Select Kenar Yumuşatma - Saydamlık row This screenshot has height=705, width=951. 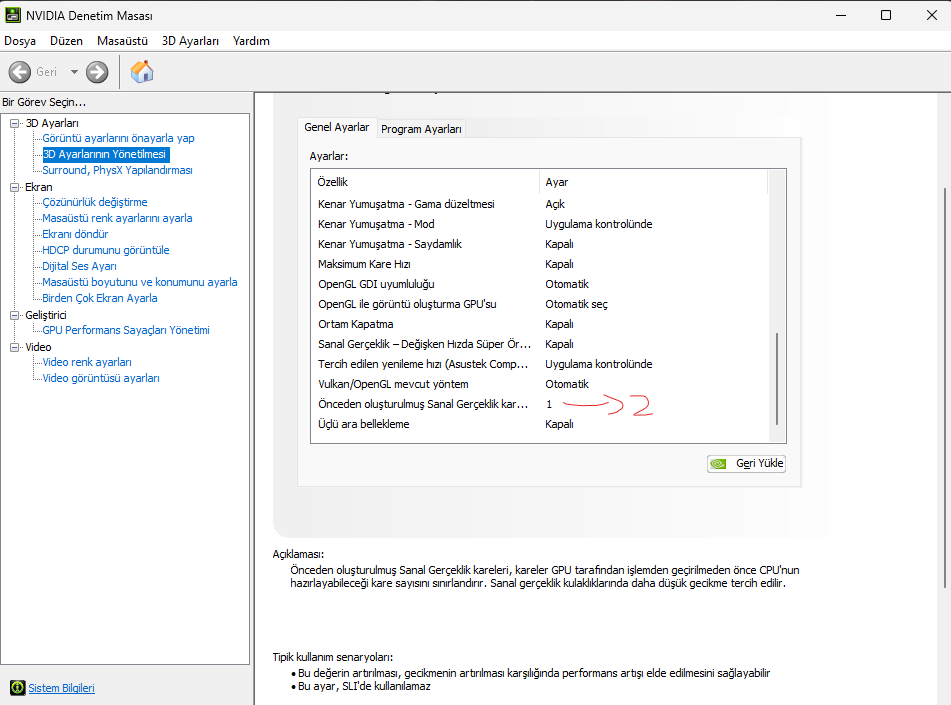coord(540,245)
